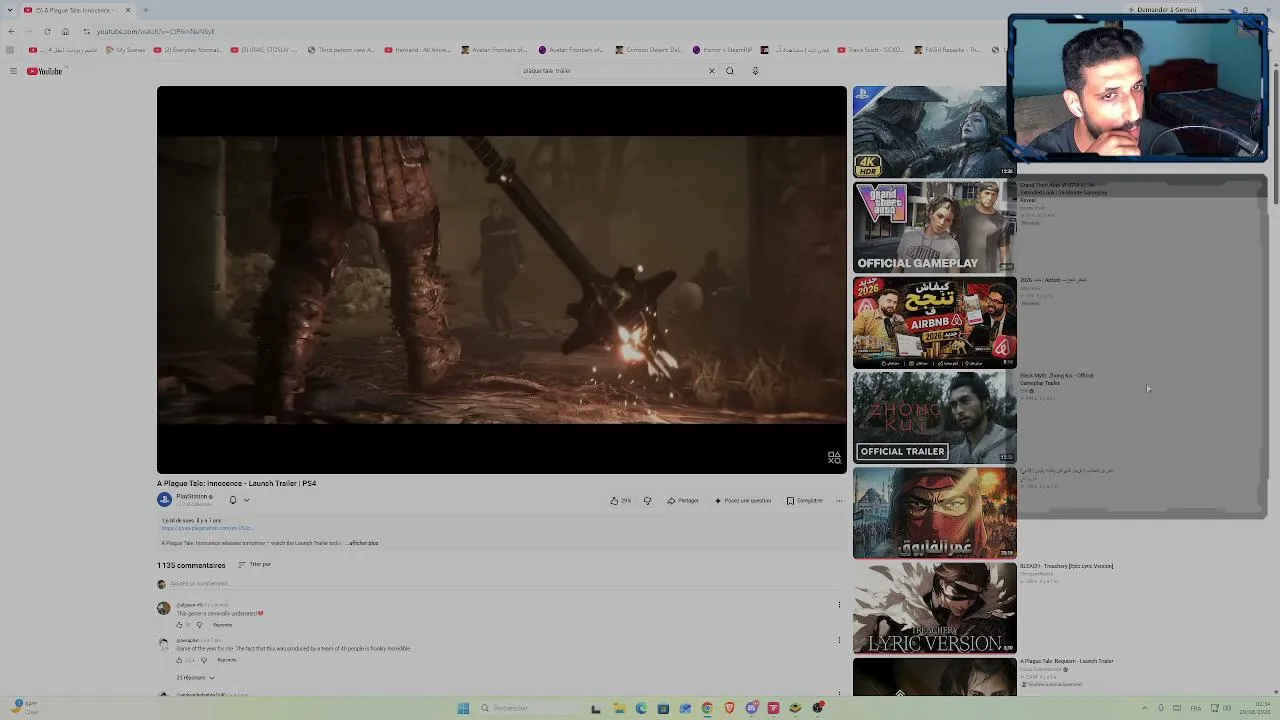Dislike the 'Game of the year' comment
1280x720 pixels.
click(x=204, y=660)
